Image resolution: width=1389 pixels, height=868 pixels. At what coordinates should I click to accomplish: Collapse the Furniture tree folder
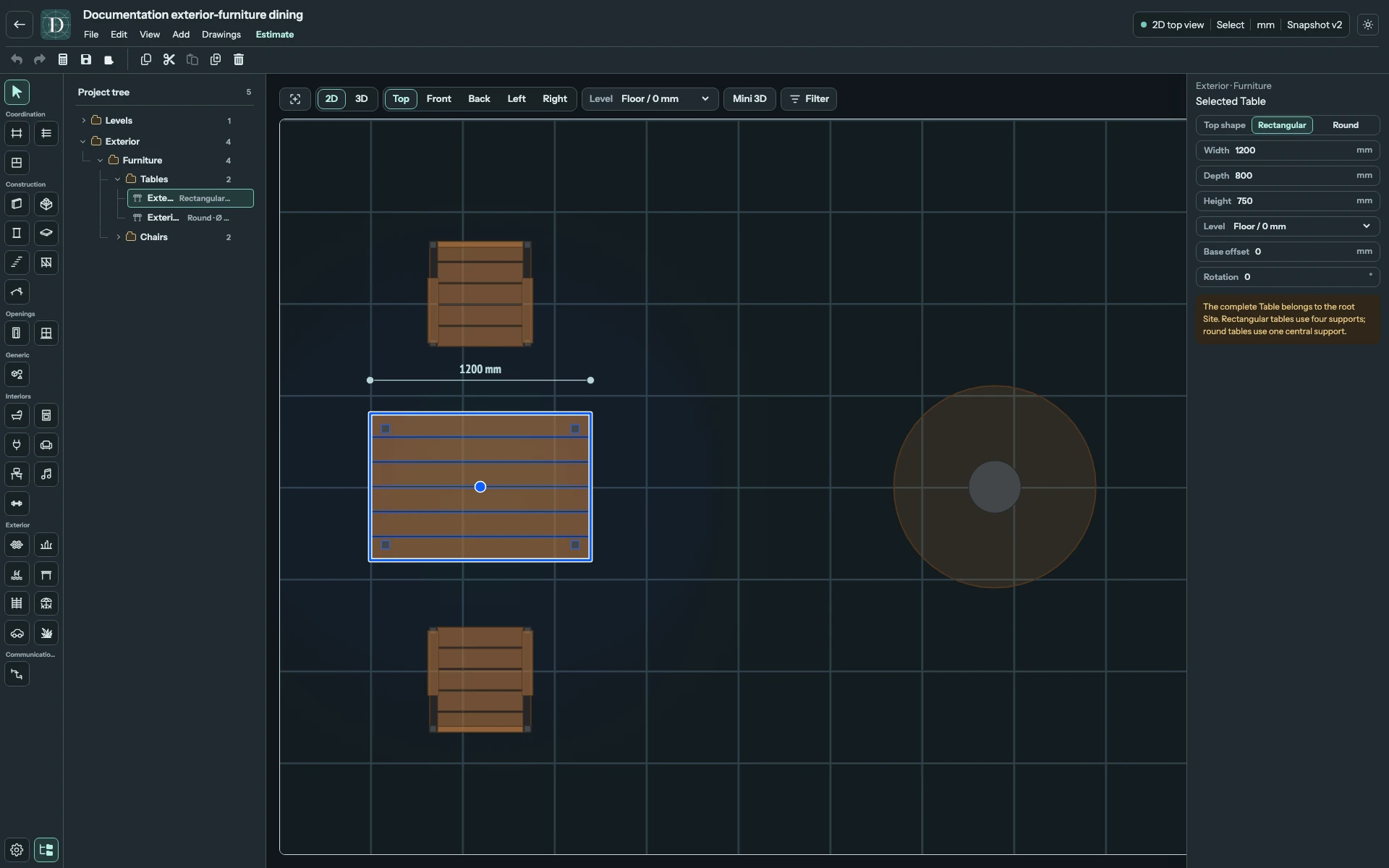[101, 161]
